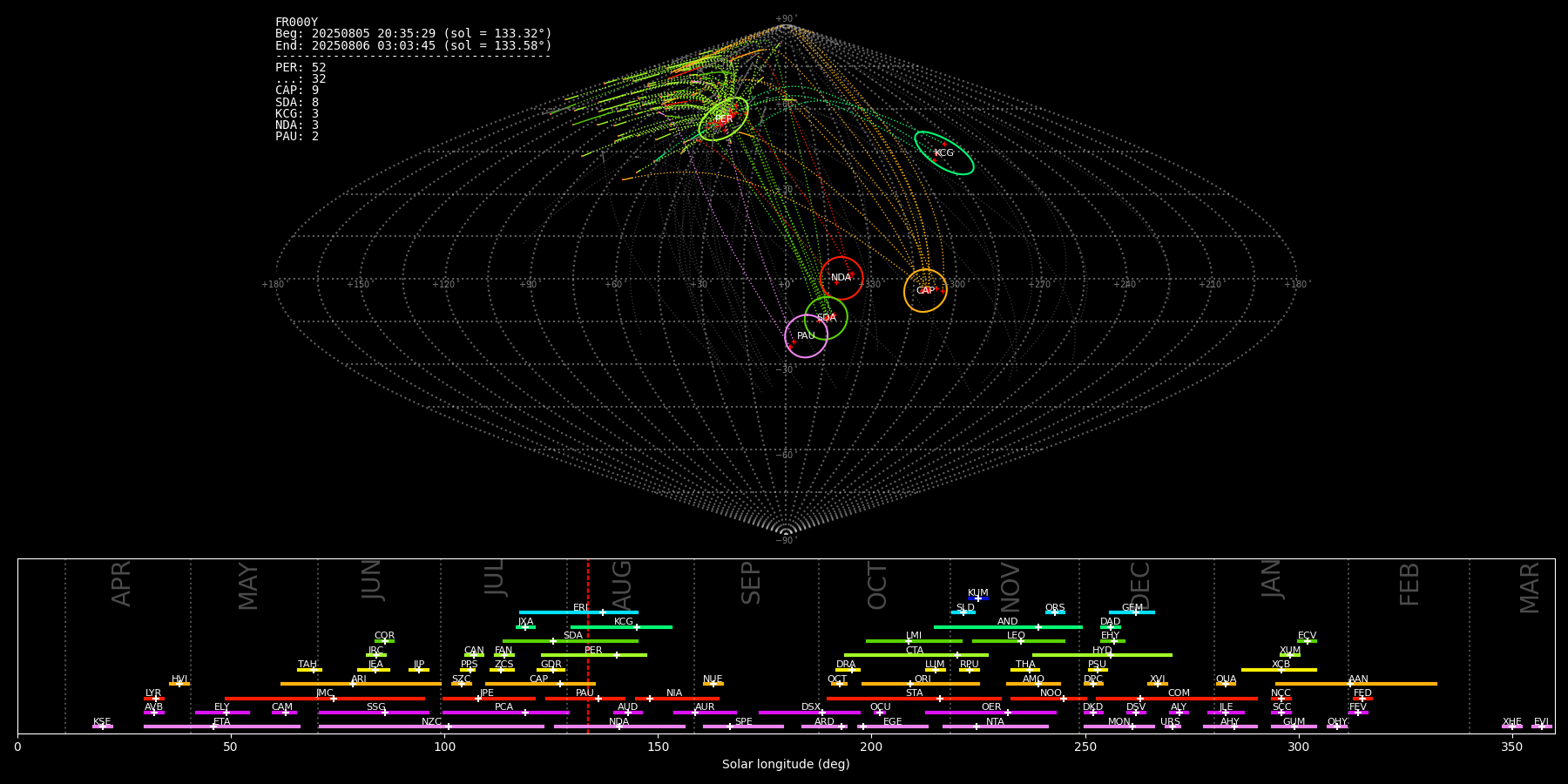Click the 'Beg: 20250805 20:35:29' line

413,34
